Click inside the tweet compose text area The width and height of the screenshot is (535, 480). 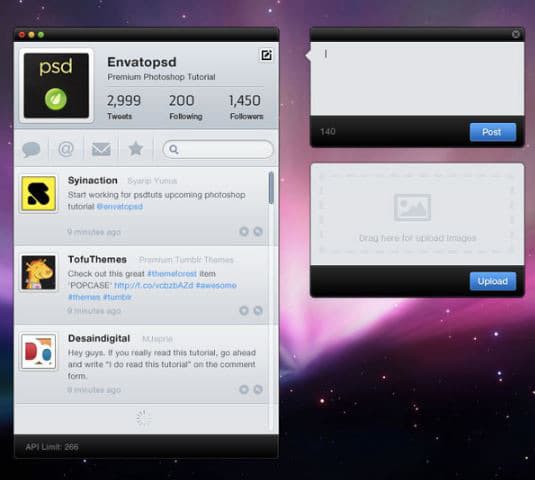coord(417,79)
